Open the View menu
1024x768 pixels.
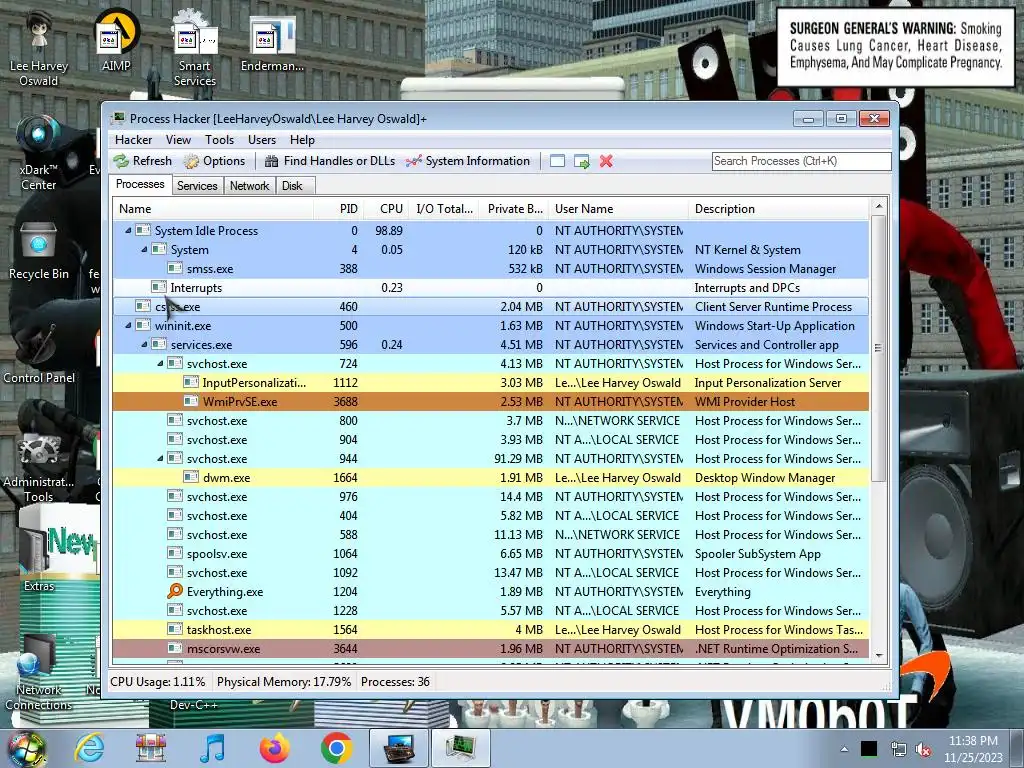click(x=178, y=140)
